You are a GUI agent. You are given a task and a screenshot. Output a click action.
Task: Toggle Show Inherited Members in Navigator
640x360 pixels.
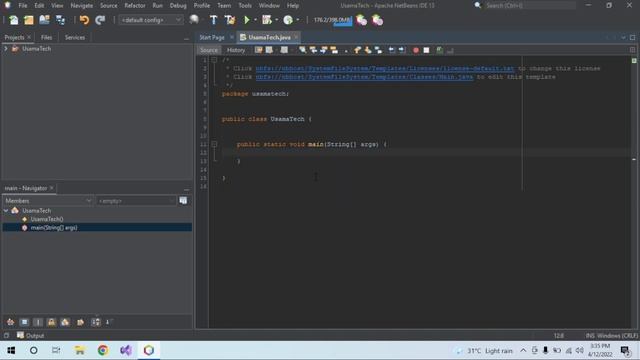[x=10, y=322]
